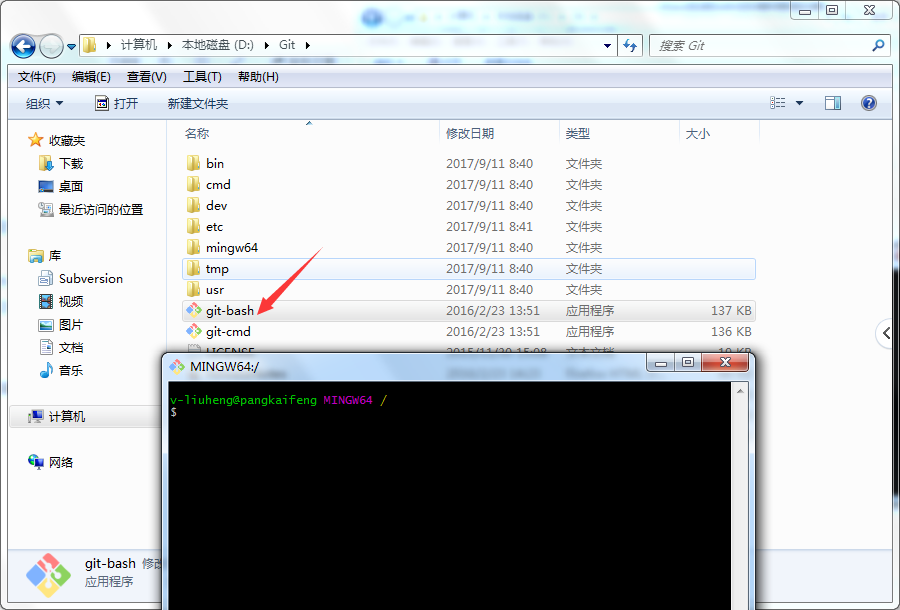Viewport: 900px width, 610px height.
Task: Open 桌面 in favorites
Action: pyautogui.click(x=61, y=187)
